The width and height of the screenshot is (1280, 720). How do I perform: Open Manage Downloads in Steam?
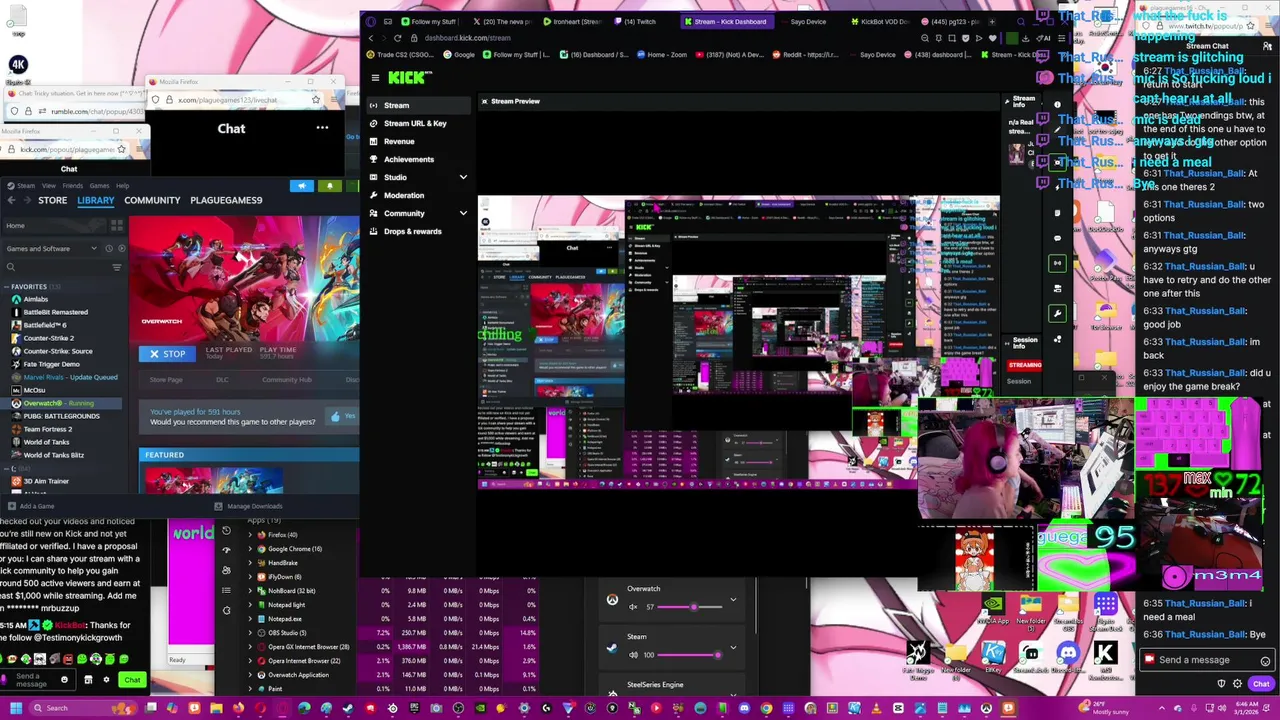pos(248,506)
